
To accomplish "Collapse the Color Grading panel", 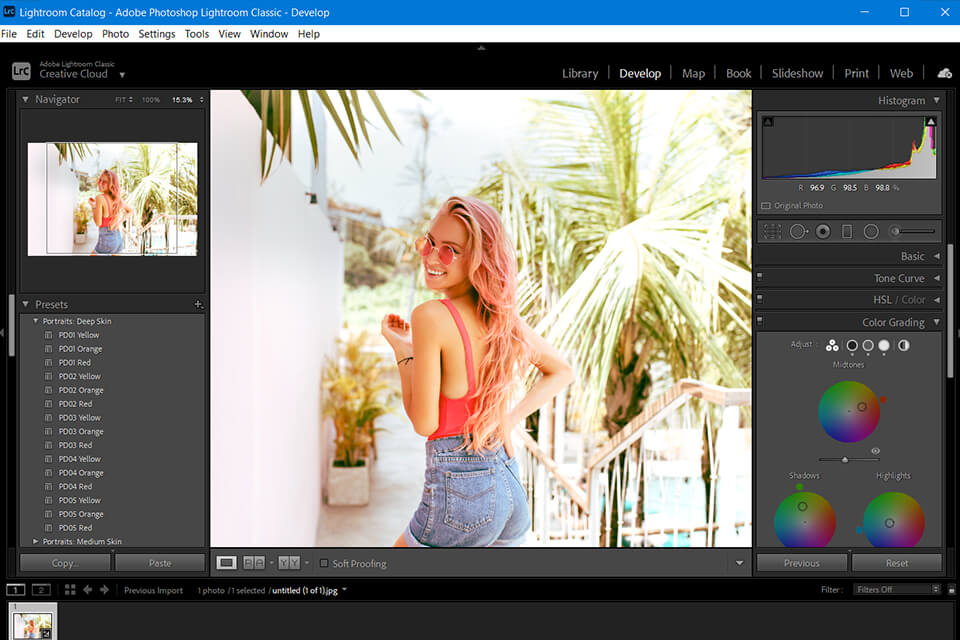I will [x=936, y=322].
